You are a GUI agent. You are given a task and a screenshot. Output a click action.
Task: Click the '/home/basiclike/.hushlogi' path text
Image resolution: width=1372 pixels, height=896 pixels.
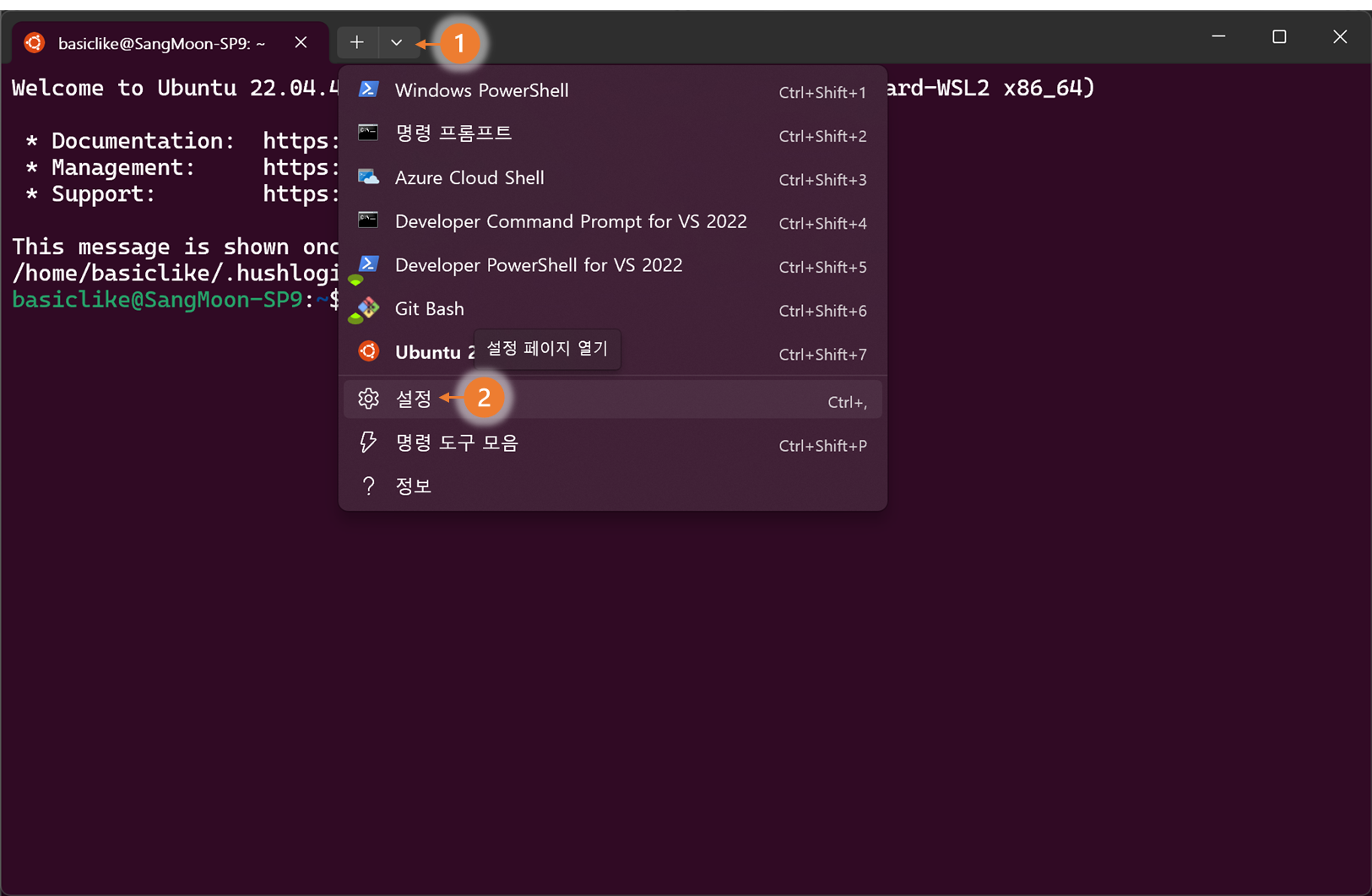pos(175,273)
